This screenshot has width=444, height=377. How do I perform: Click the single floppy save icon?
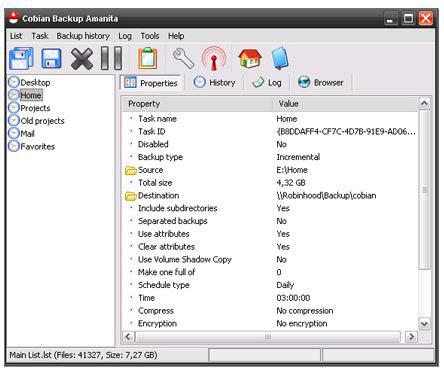coord(51,58)
